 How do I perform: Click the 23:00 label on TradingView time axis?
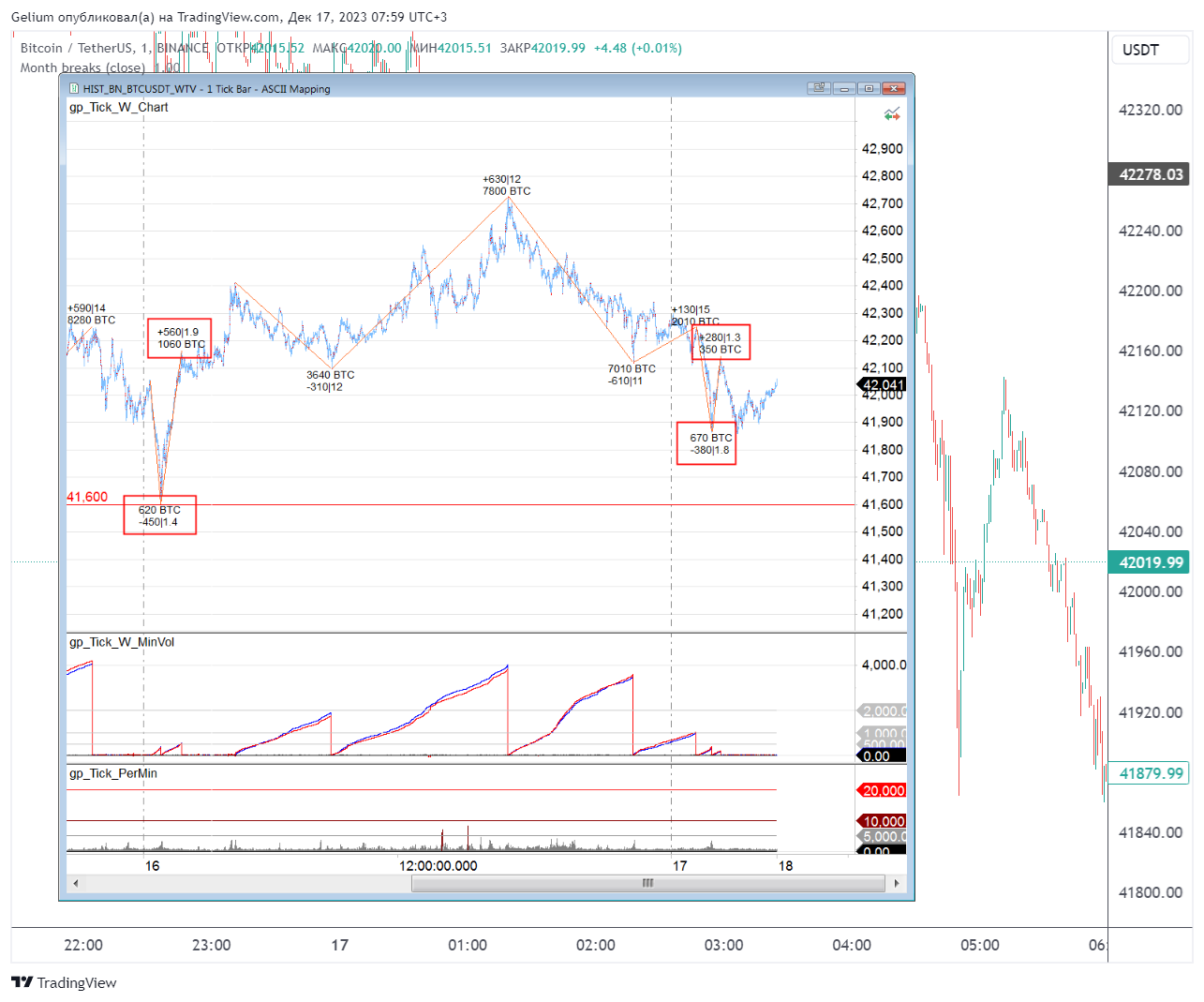pyautogui.click(x=212, y=945)
